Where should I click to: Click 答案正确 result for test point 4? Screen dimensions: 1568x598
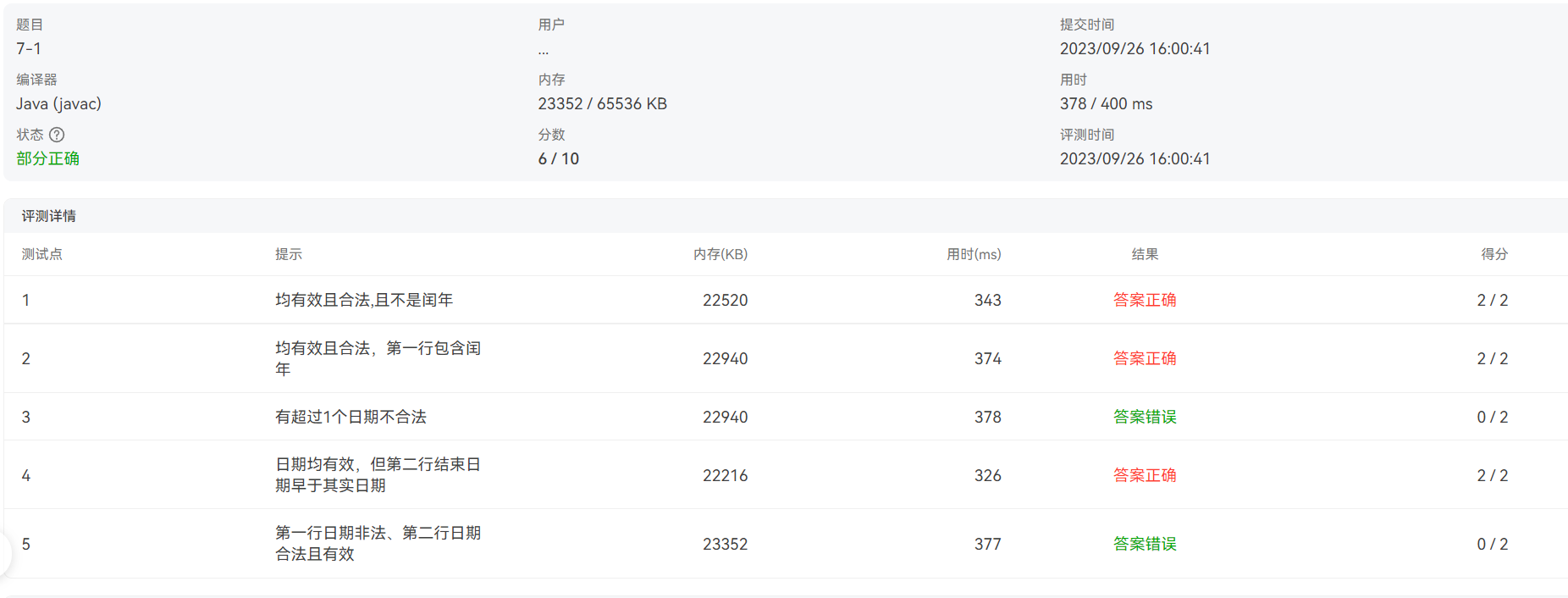click(x=1145, y=475)
